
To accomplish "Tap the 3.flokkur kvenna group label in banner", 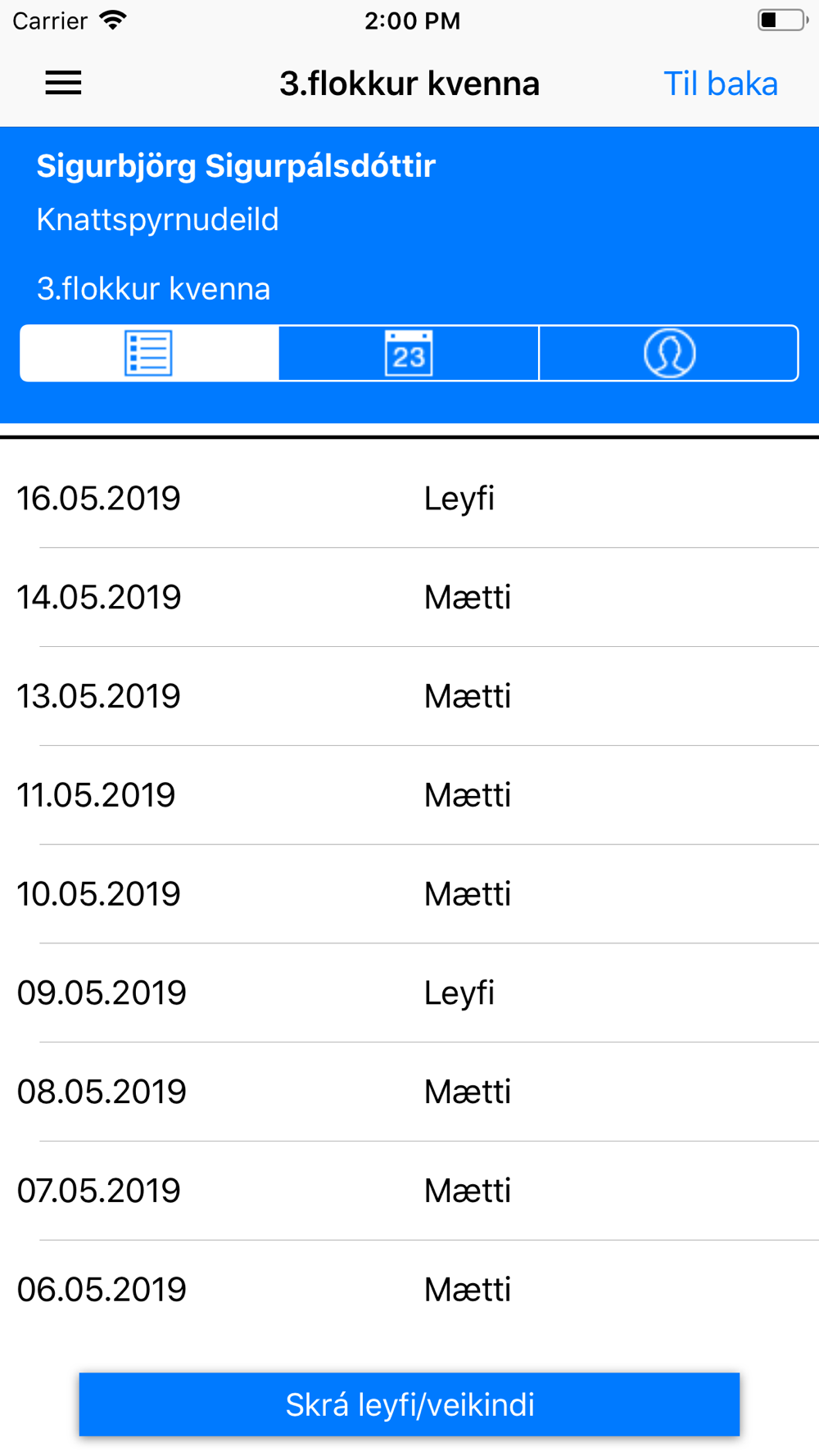I will click(153, 289).
